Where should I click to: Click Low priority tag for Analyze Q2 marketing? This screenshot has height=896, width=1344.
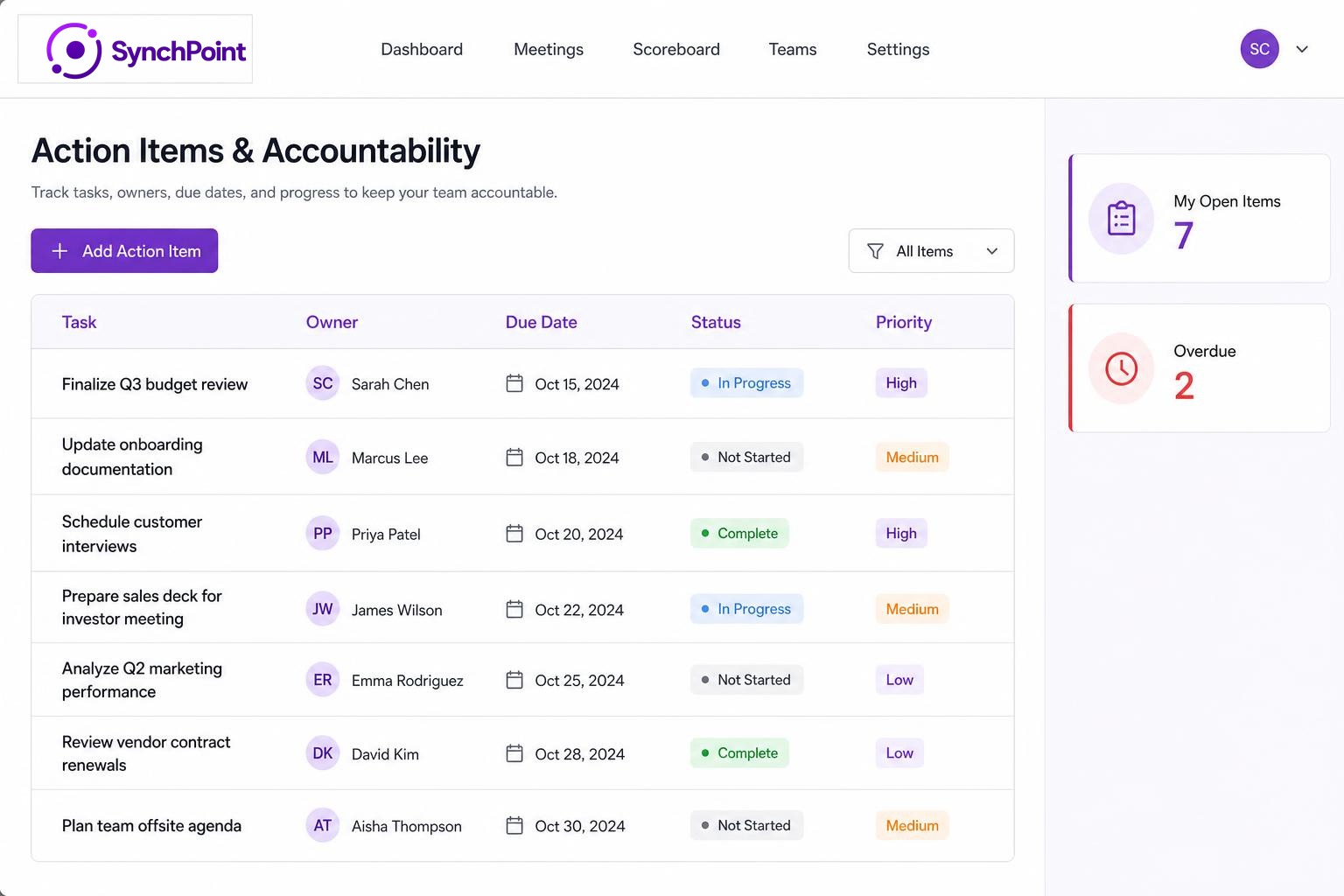pos(899,680)
